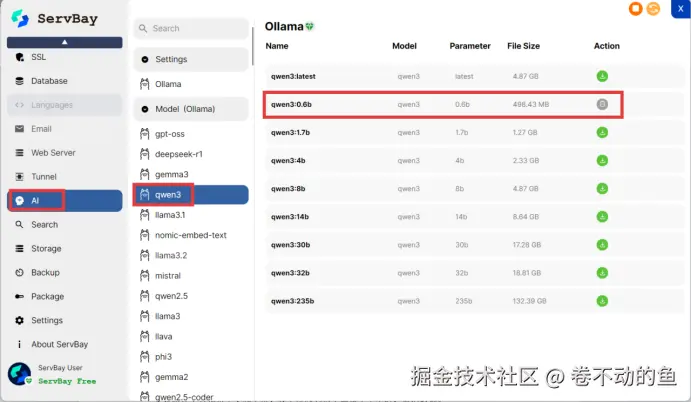This screenshot has height=402, width=691.
Task: Download the qwen3:8b model
Action: click(x=602, y=189)
